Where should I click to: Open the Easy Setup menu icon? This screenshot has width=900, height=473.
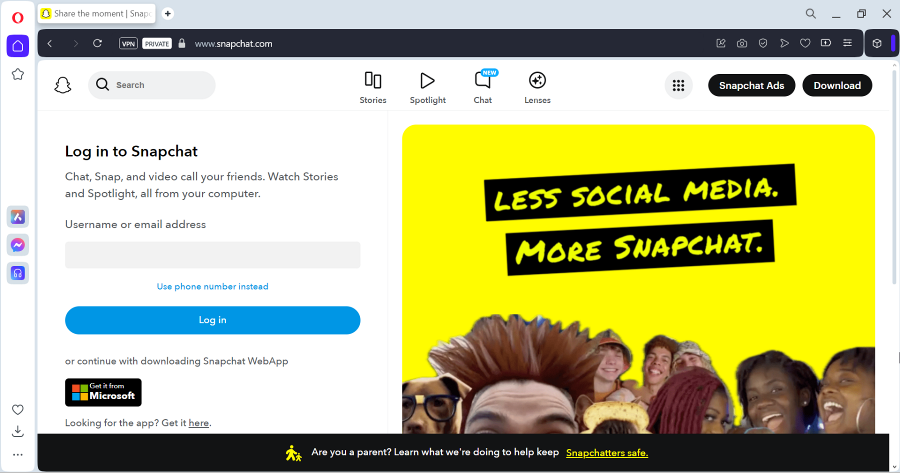pos(847,44)
